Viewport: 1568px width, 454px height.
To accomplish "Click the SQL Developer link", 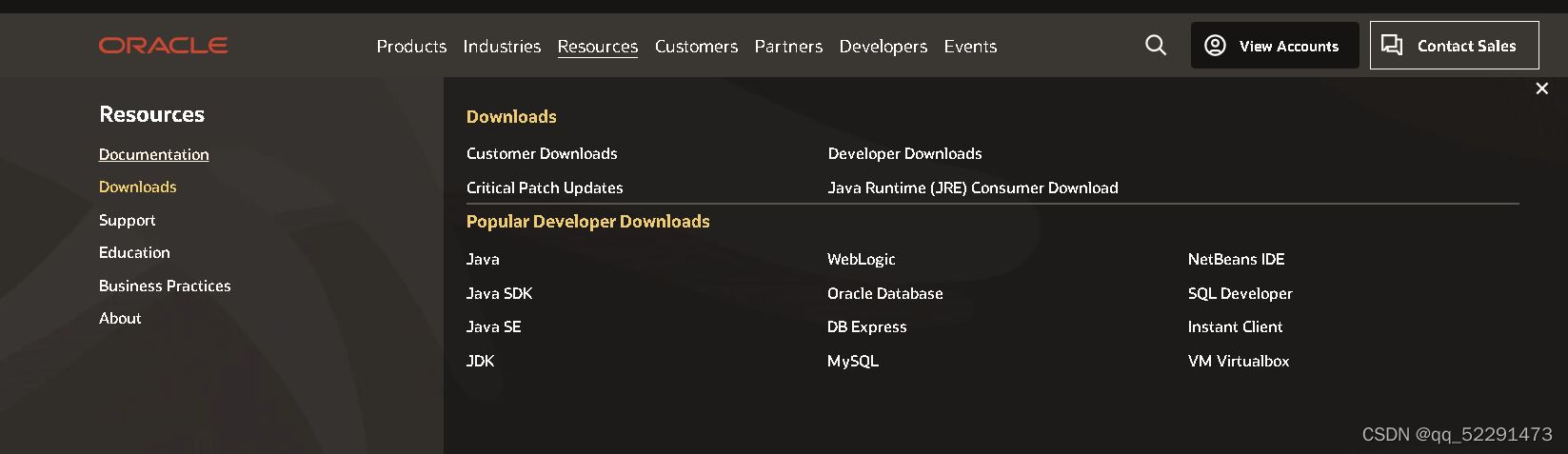I will (1241, 293).
